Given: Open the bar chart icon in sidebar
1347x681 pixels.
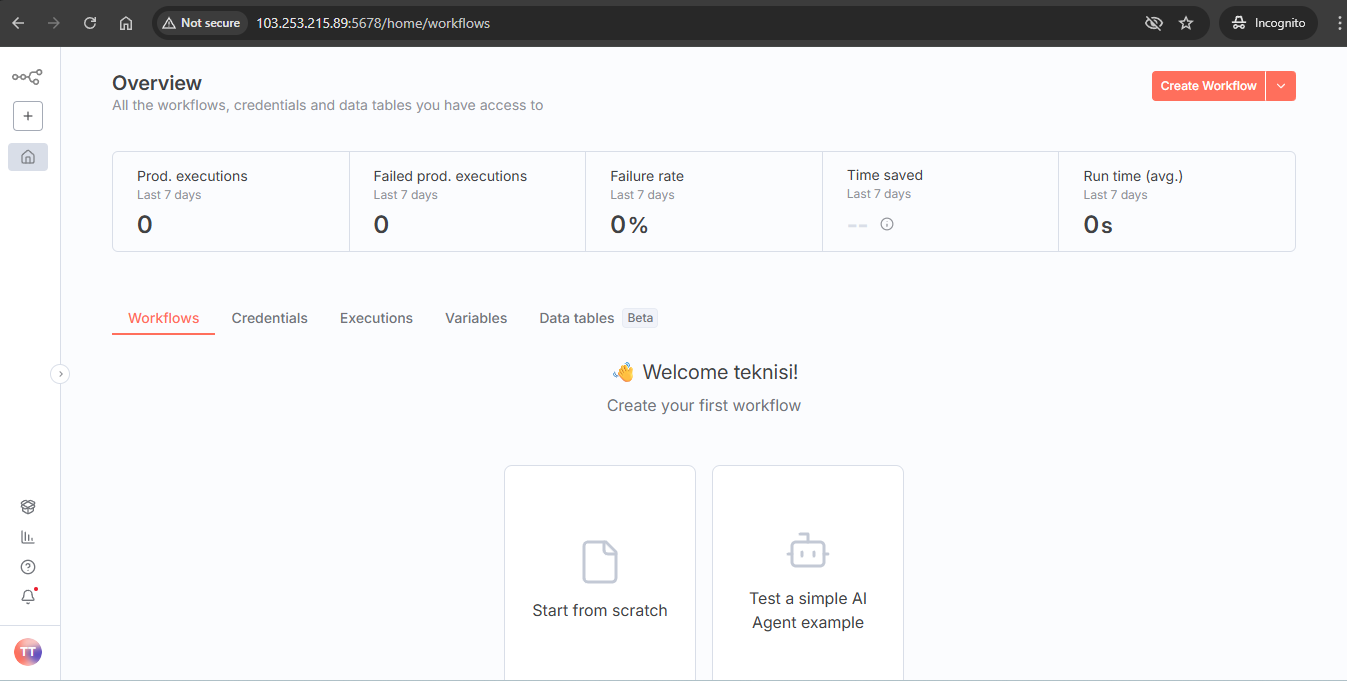Looking at the screenshot, I should point(28,537).
